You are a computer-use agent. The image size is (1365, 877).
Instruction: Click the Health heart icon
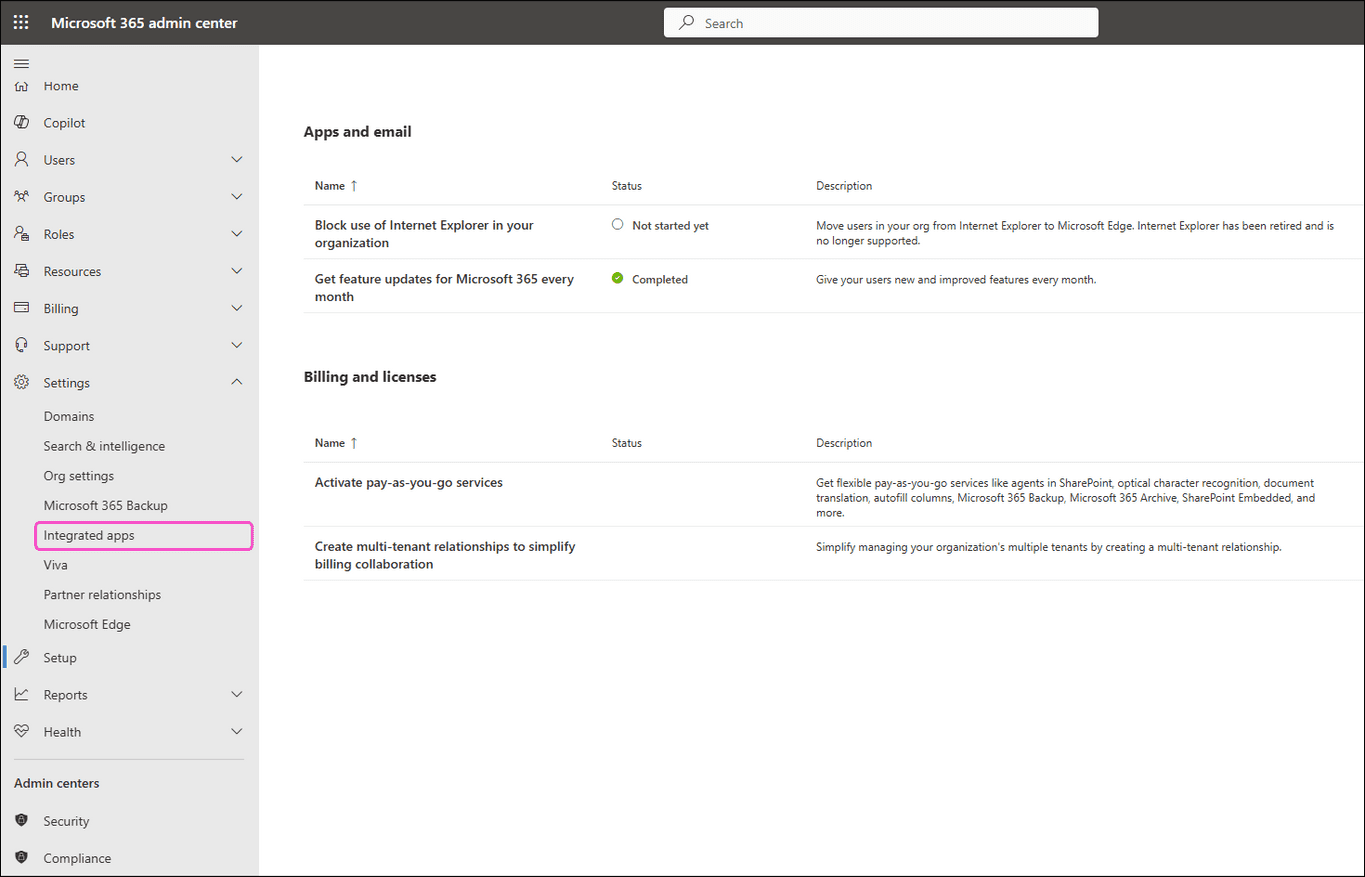pyautogui.click(x=21, y=731)
